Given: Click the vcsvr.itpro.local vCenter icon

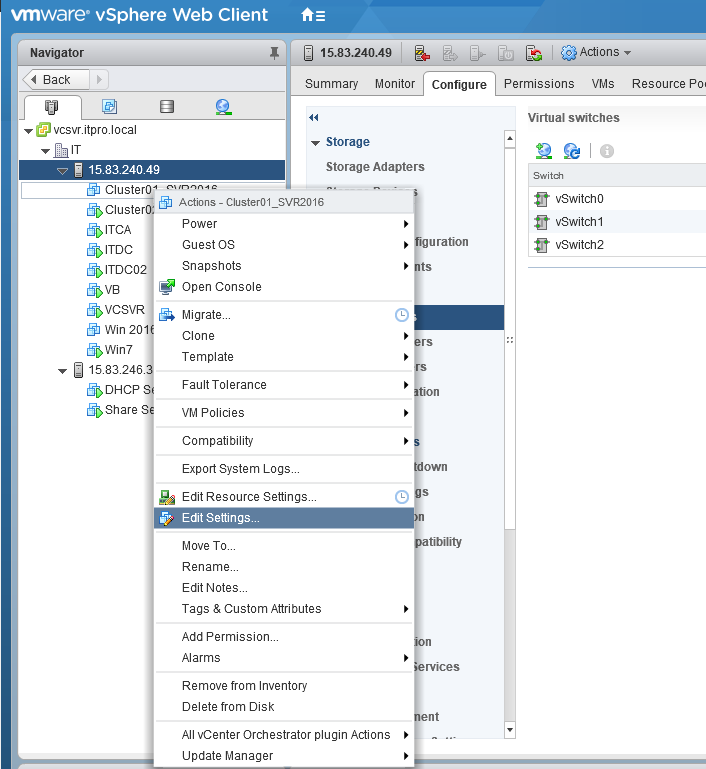Looking at the screenshot, I should tap(44, 129).
